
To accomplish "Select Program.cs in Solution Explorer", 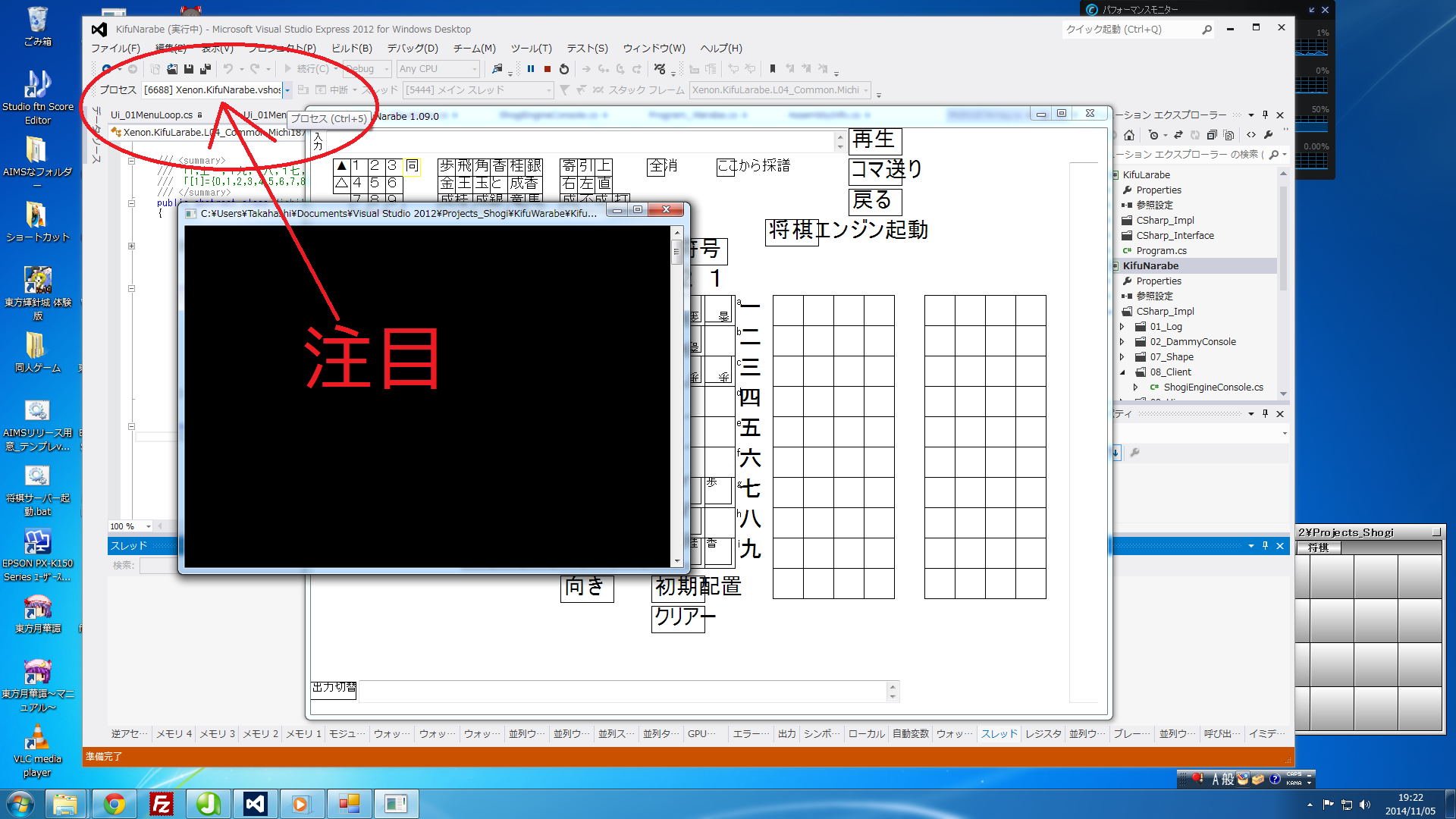I will [1161, 251].
